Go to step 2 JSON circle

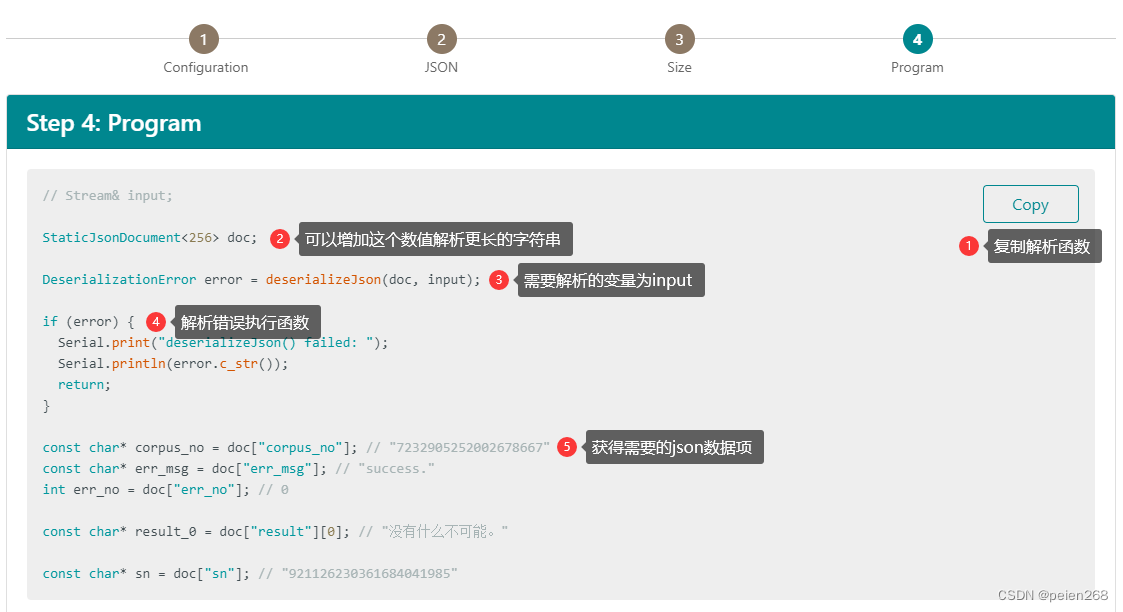(x=441, y=39)
